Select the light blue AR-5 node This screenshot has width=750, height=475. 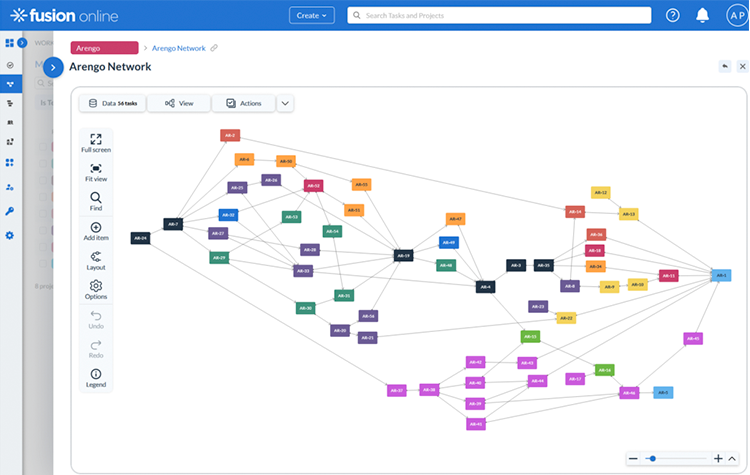coord(663,393)
